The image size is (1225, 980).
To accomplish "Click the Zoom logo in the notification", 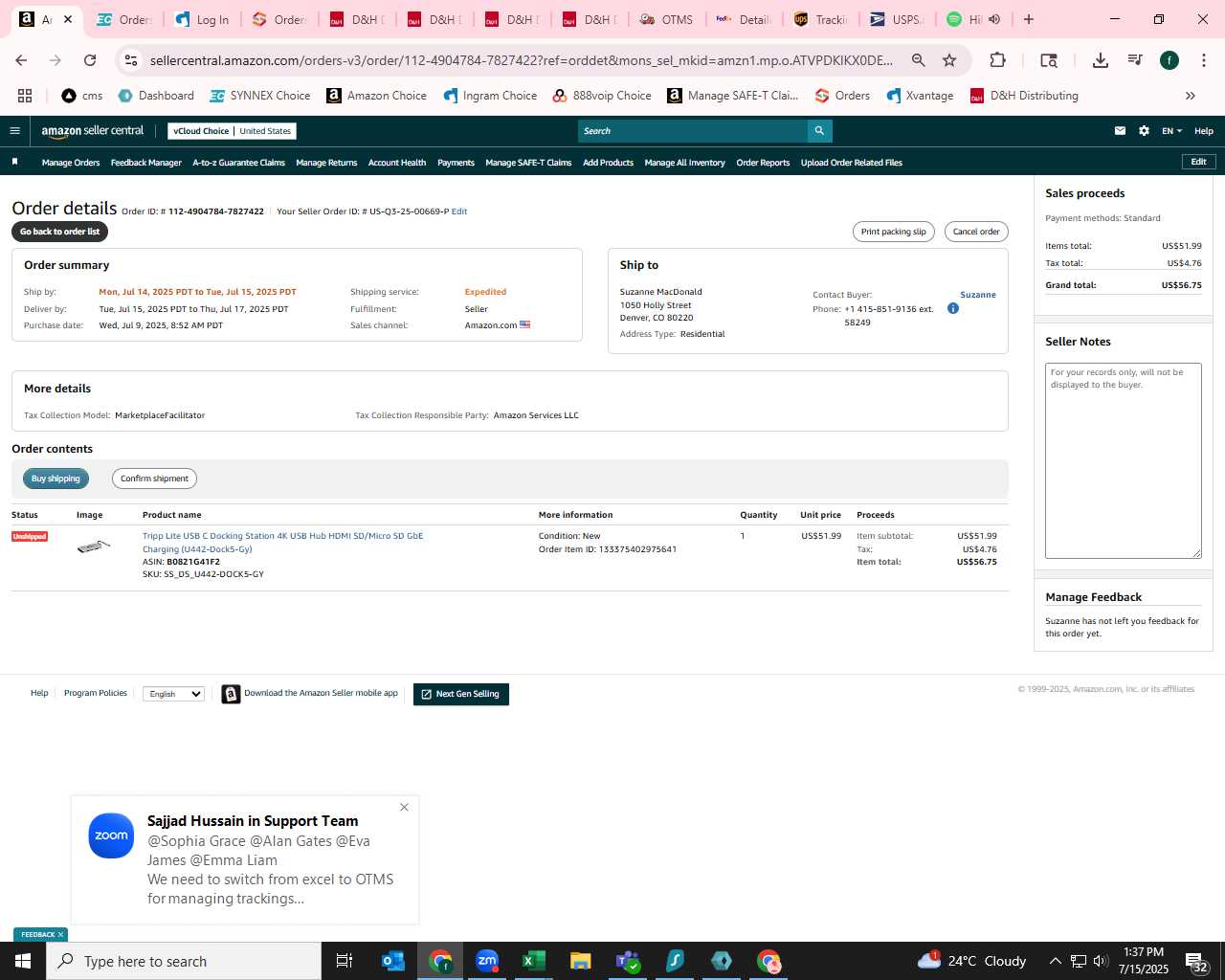I will pyautogui.click(x=111, y=835).
